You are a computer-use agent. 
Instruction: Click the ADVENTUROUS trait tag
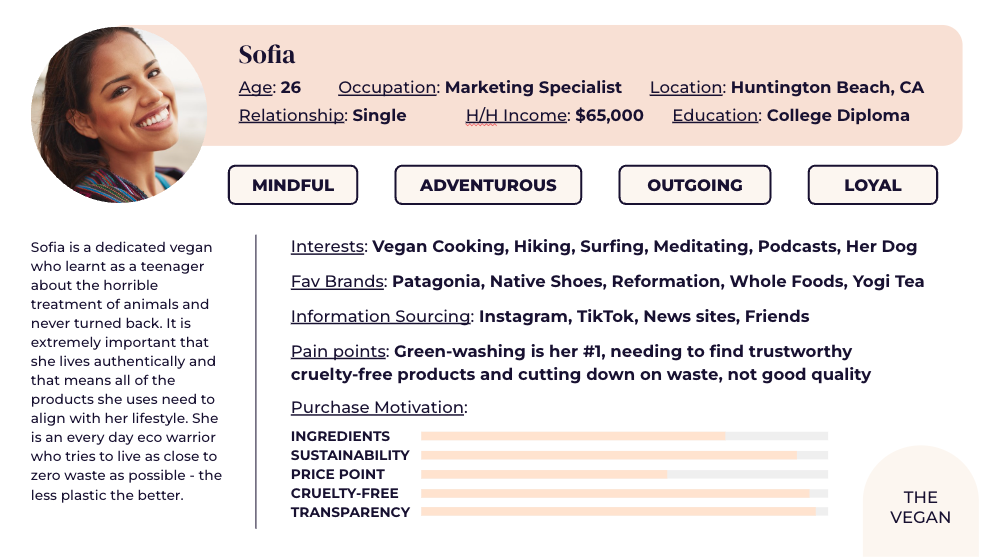(x=488, y=185)
